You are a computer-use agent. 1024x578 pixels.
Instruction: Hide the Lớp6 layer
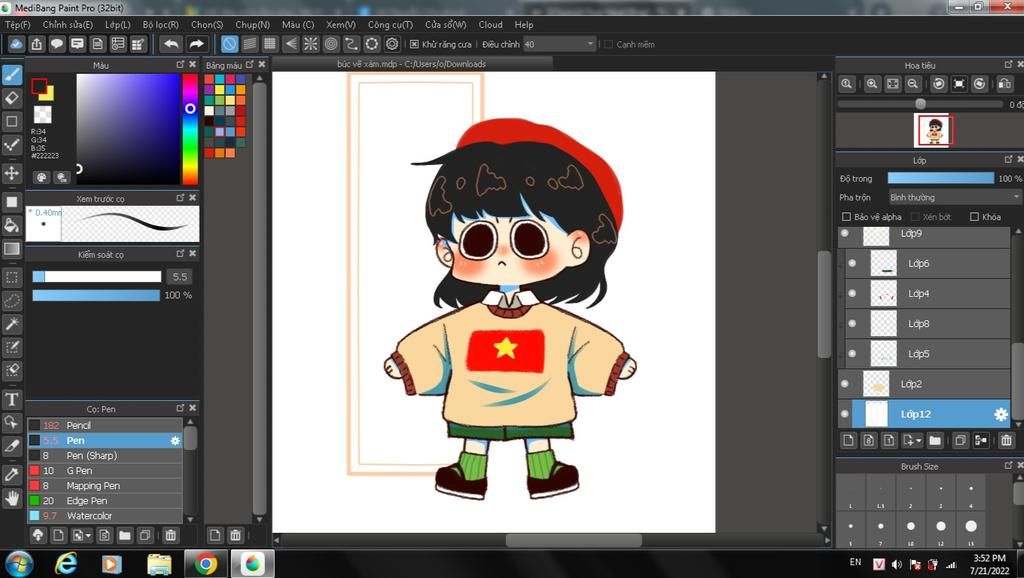pos(852,263)
